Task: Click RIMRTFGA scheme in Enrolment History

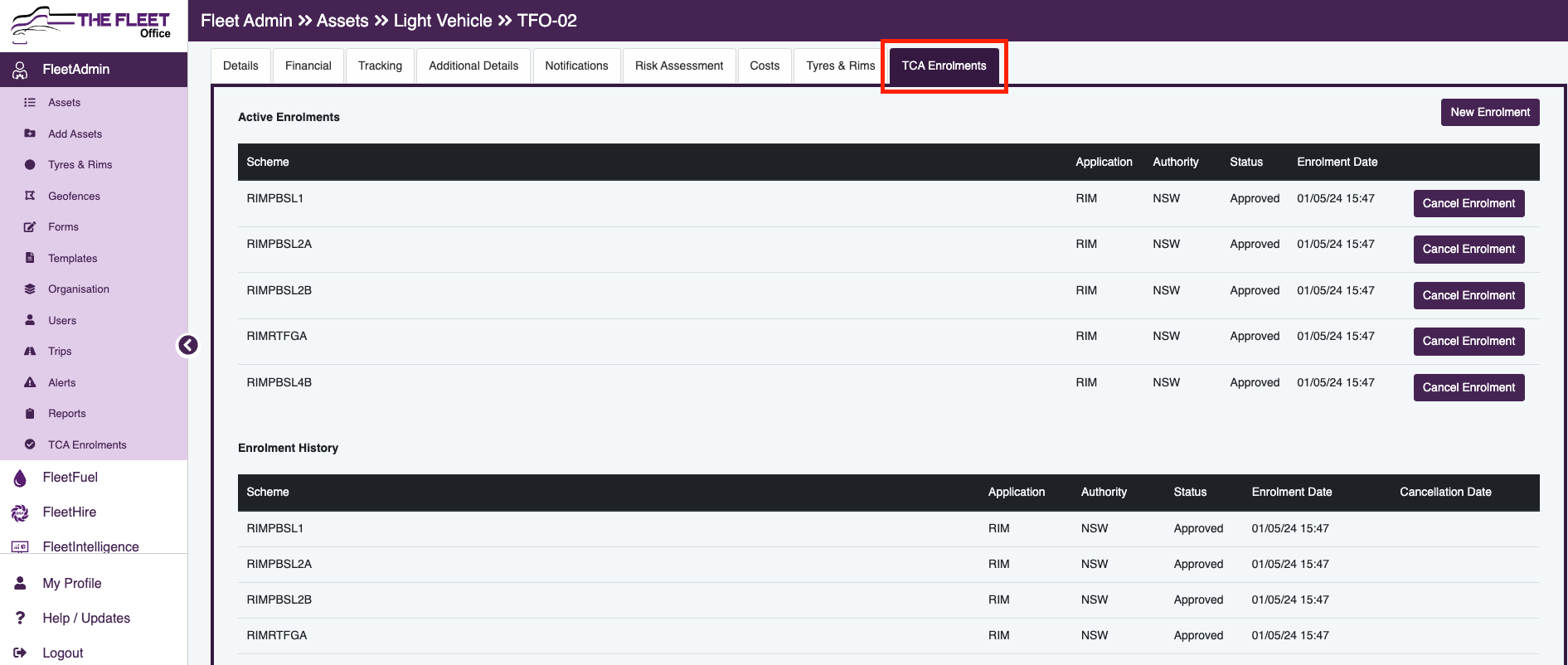Action: coord(276,636)
